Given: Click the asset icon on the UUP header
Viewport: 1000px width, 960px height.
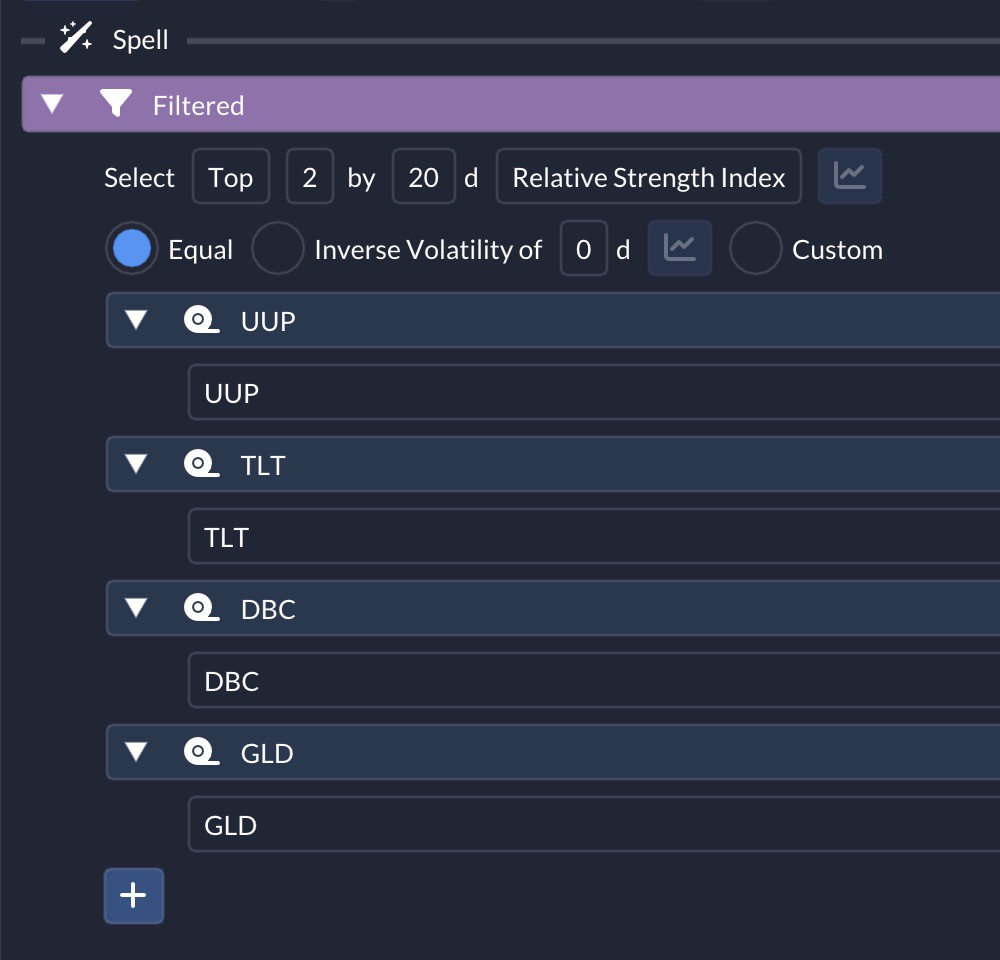Looking at the screenshot, I should click(202, 320).
